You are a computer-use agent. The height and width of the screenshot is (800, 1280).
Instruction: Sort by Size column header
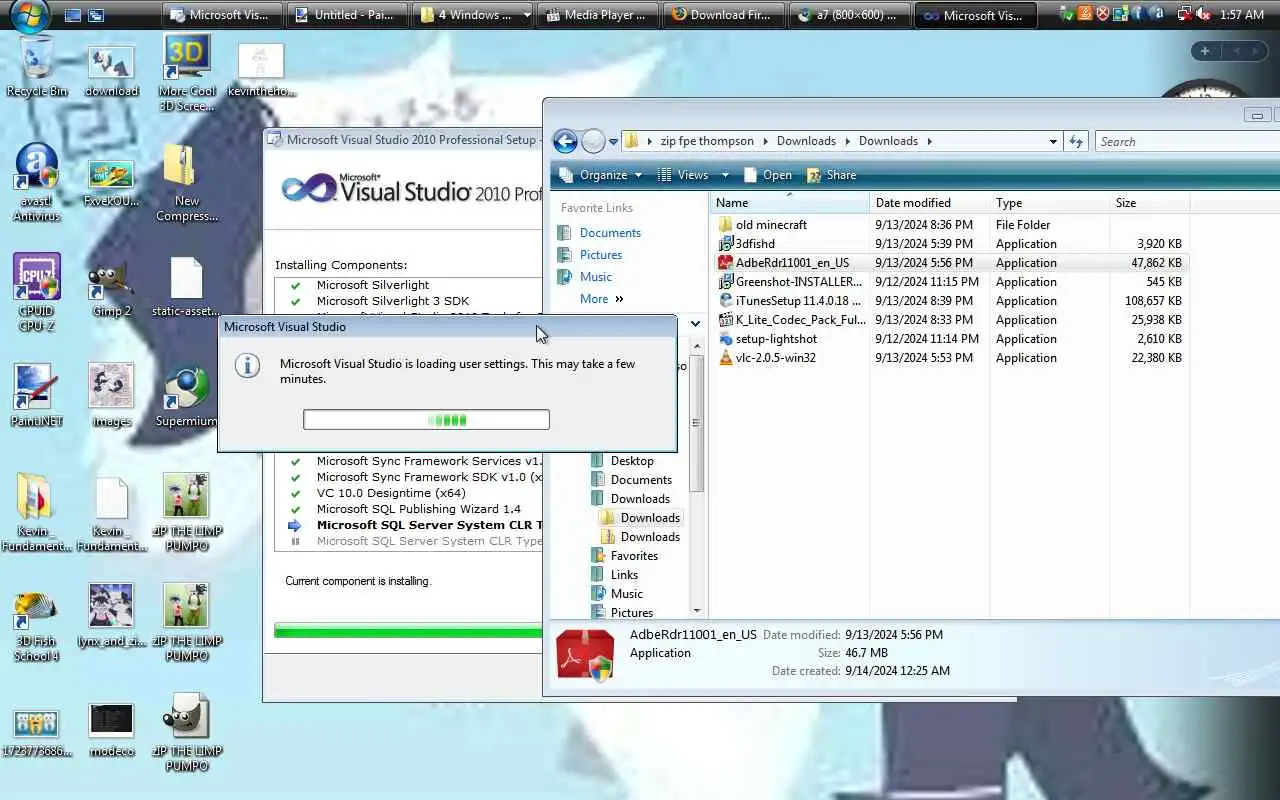click(x=1149, y=203)
